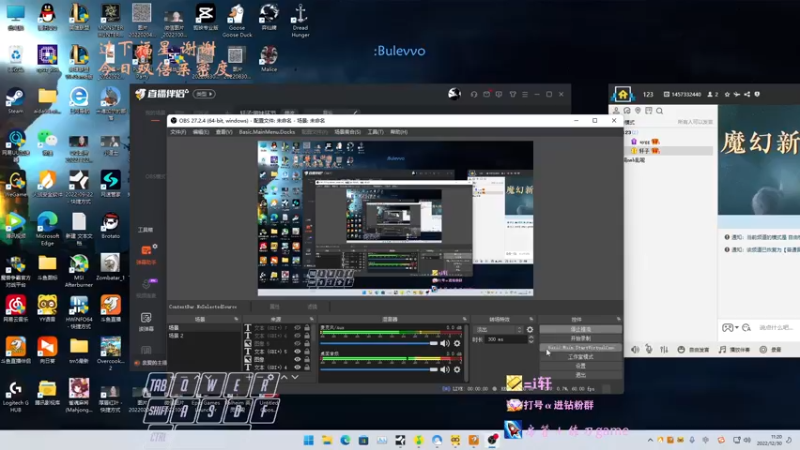This screenshot has height=450, width=800.
Task: Mute the 麦克风/Aux speaker icon in mixer
Action: (x=445, y=343)
